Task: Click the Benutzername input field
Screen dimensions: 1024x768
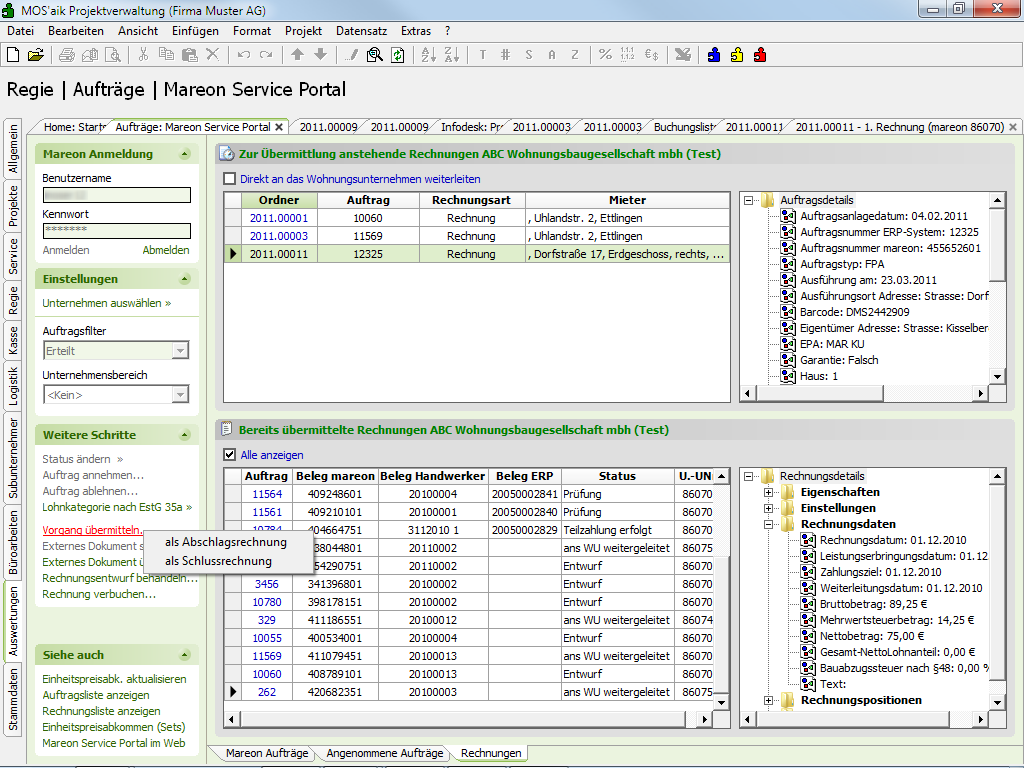Action: pyautogui.click(x=116, y=195)
